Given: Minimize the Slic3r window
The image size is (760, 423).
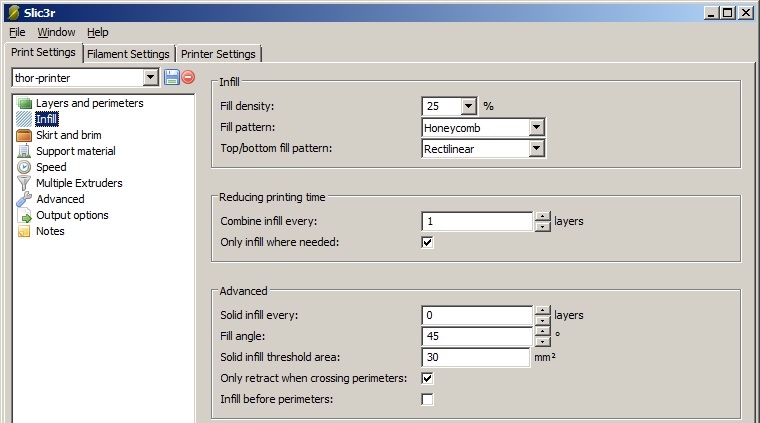Looking at the screenshot, I should click(711, 13).
